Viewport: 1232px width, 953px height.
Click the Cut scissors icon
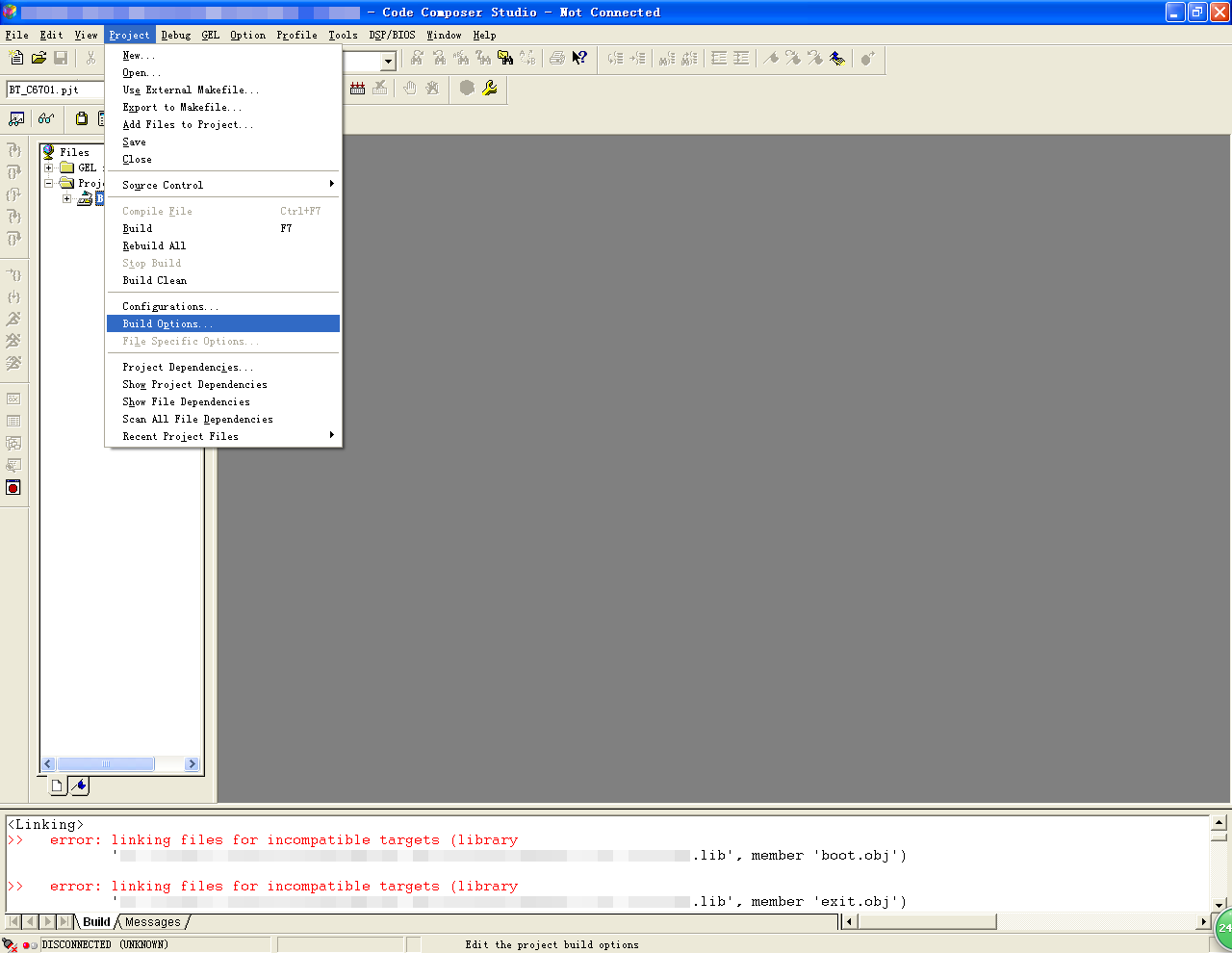[x=90, y=59]
